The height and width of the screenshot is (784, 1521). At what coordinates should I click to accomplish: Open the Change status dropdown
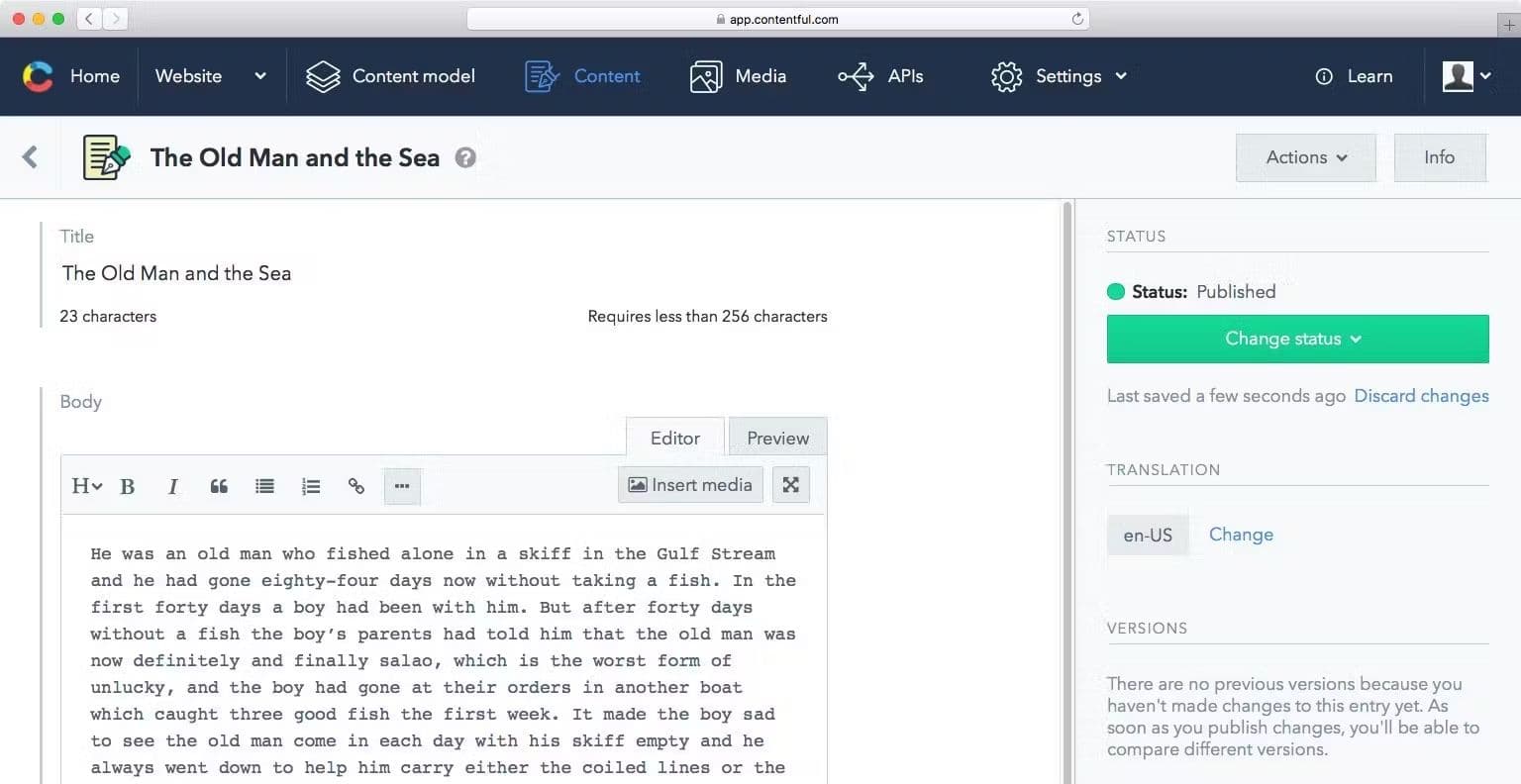(1297, 339)
